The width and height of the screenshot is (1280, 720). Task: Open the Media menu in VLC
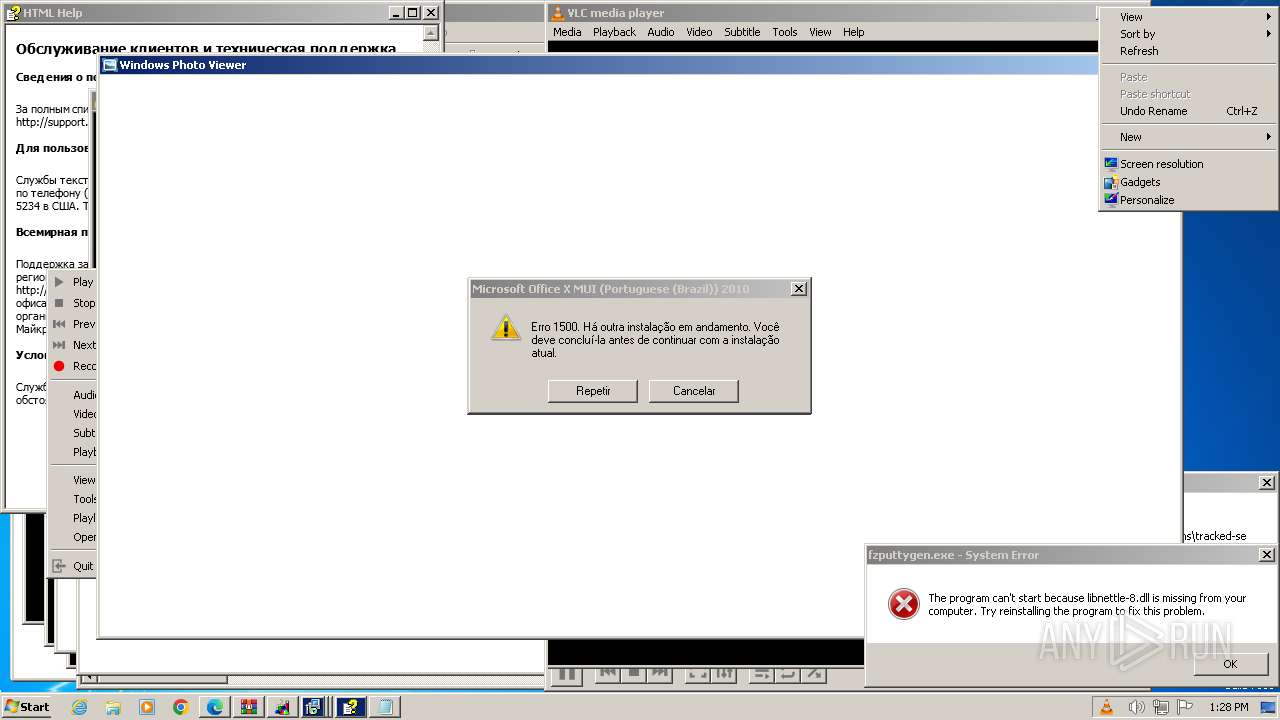pyautogui.click(x=567, y=32)
